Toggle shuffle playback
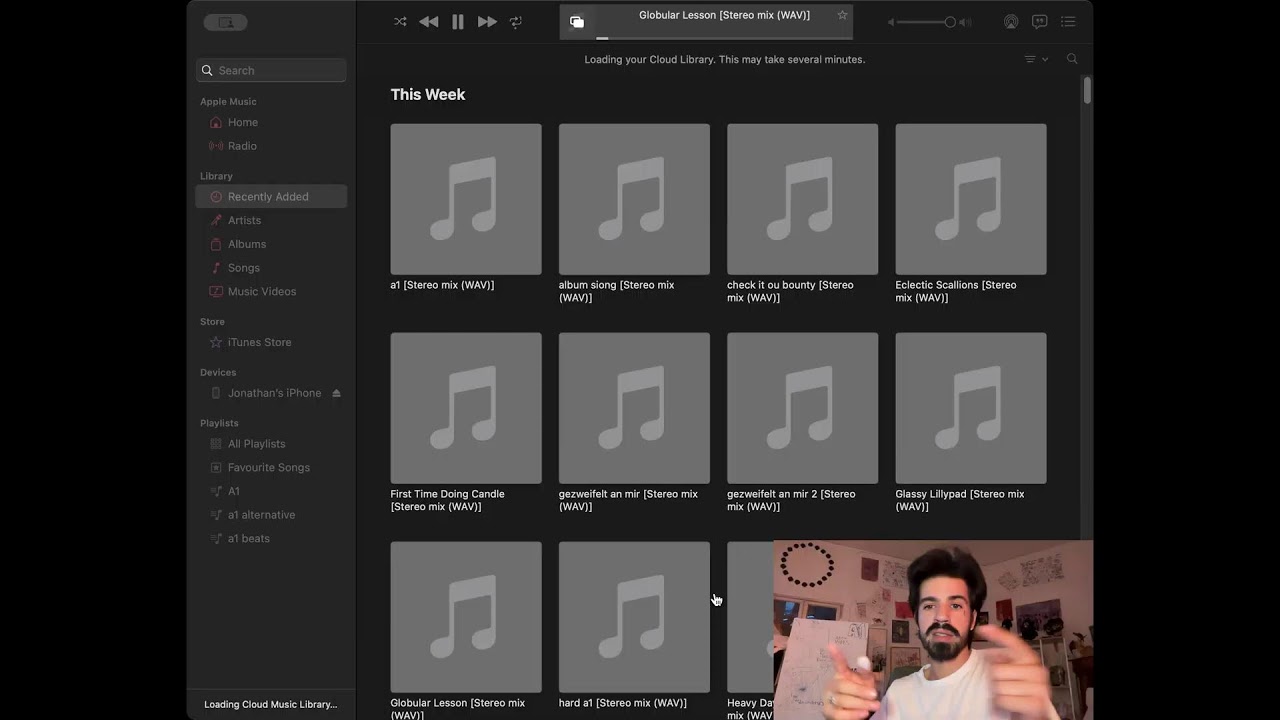Image resolution: width=1280 pixels, height=720 pixels. coord(400,22)
